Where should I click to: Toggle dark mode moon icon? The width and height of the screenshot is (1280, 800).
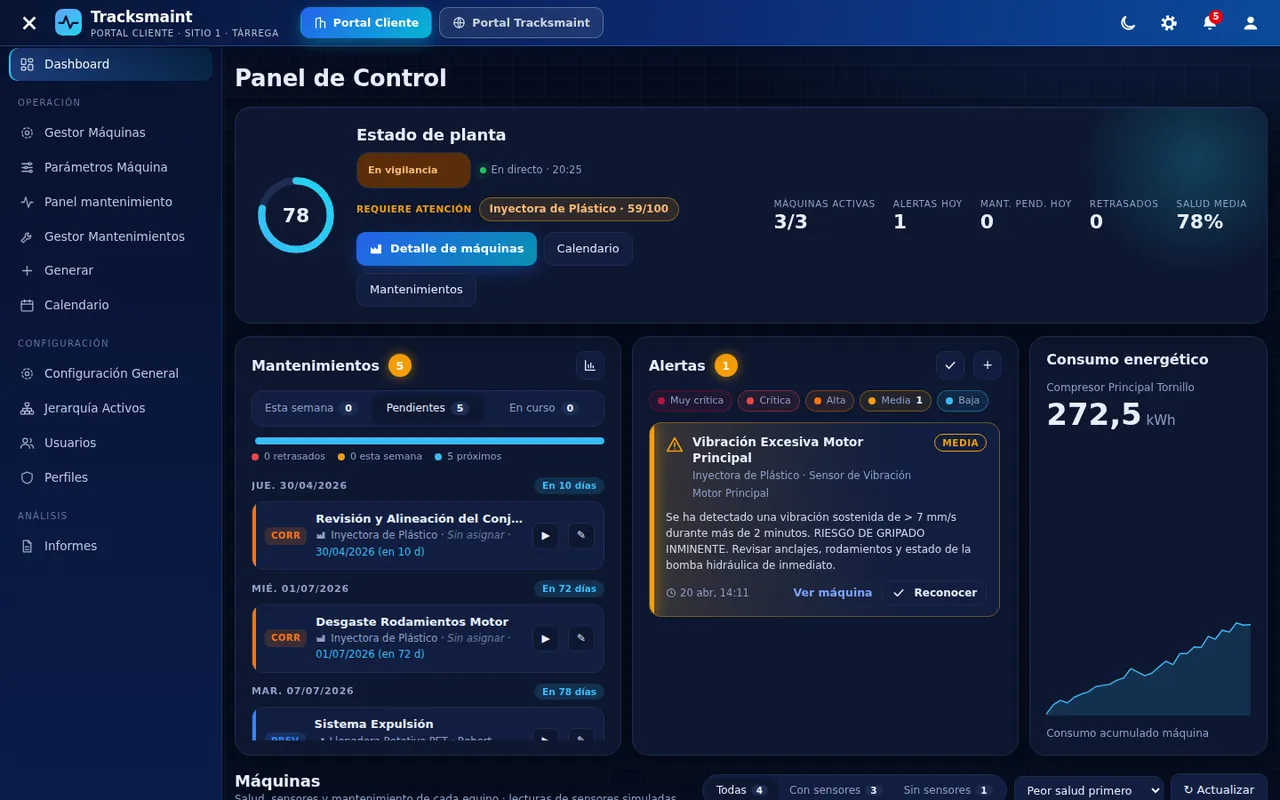pos(1128,23)
